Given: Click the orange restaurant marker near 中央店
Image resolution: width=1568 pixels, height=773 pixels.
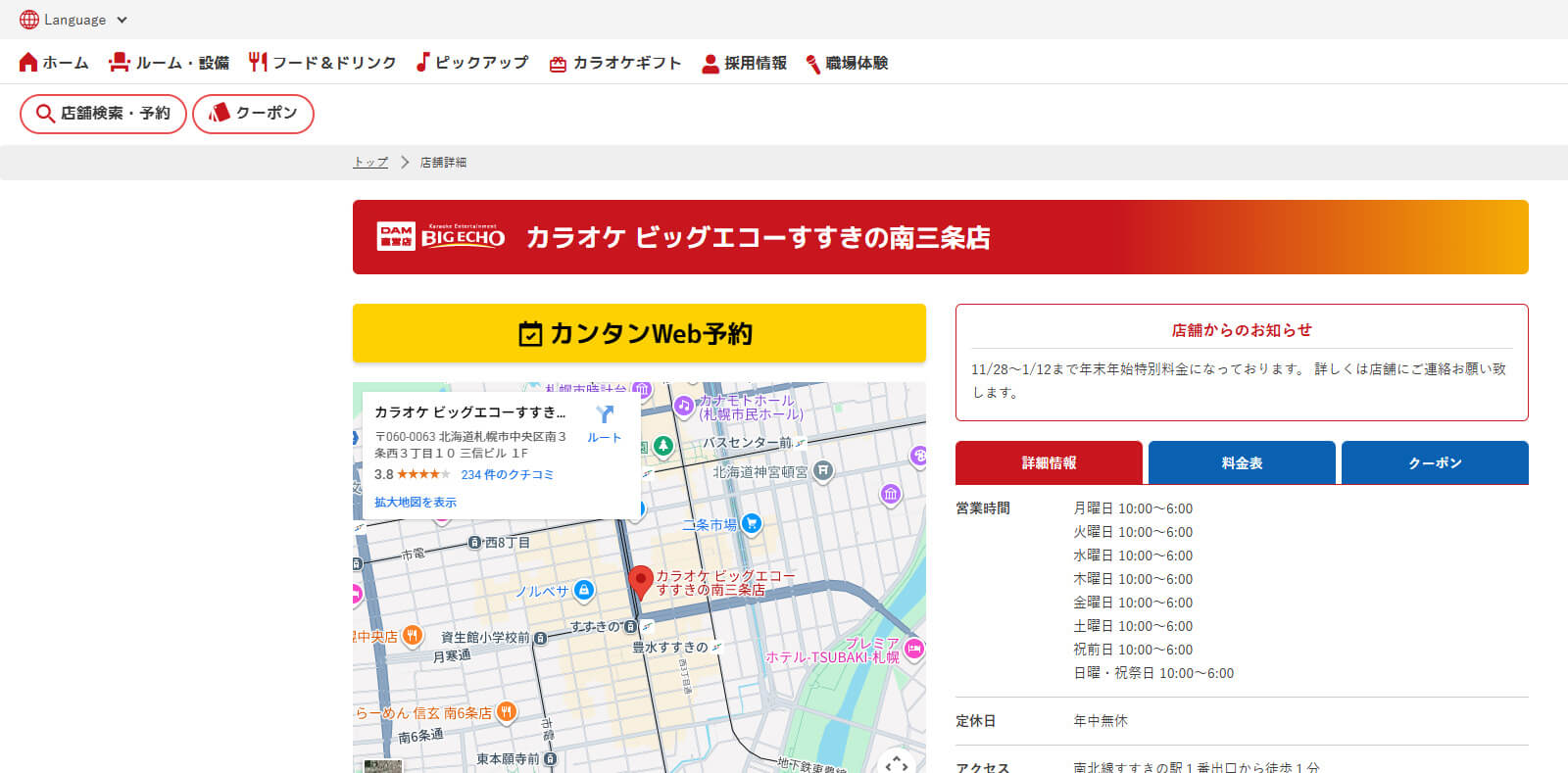Looking at the screenshot, I should 413,636.
